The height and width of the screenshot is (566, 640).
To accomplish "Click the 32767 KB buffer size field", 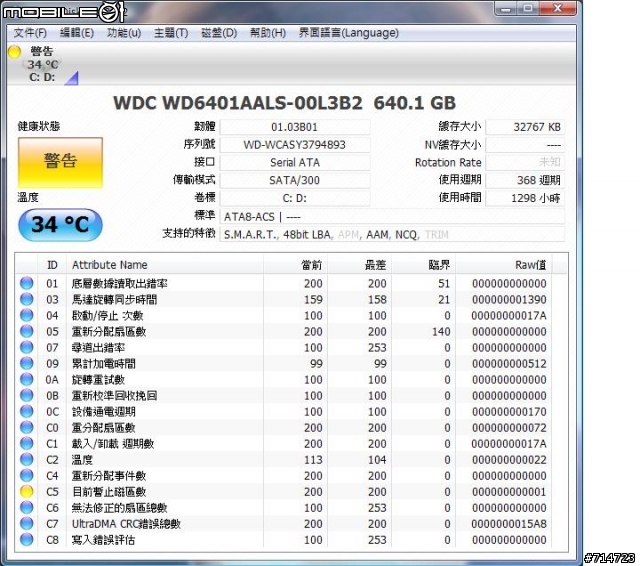I will tap(525, 127).
